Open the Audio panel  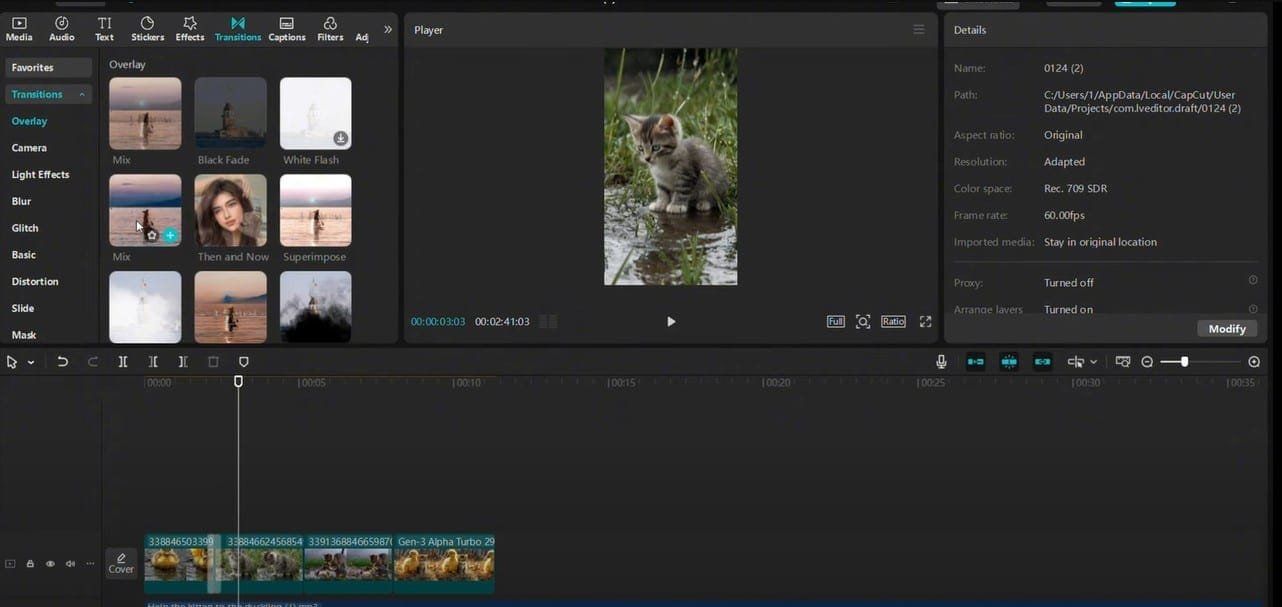[62, 29]
